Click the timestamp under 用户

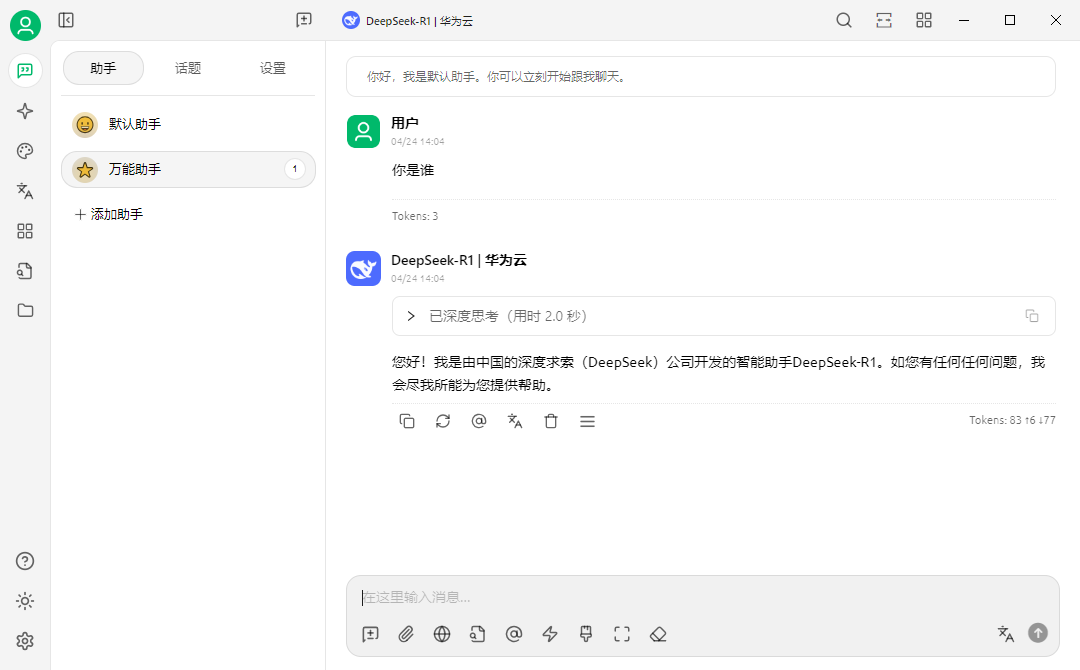click(x=418, y=142)
